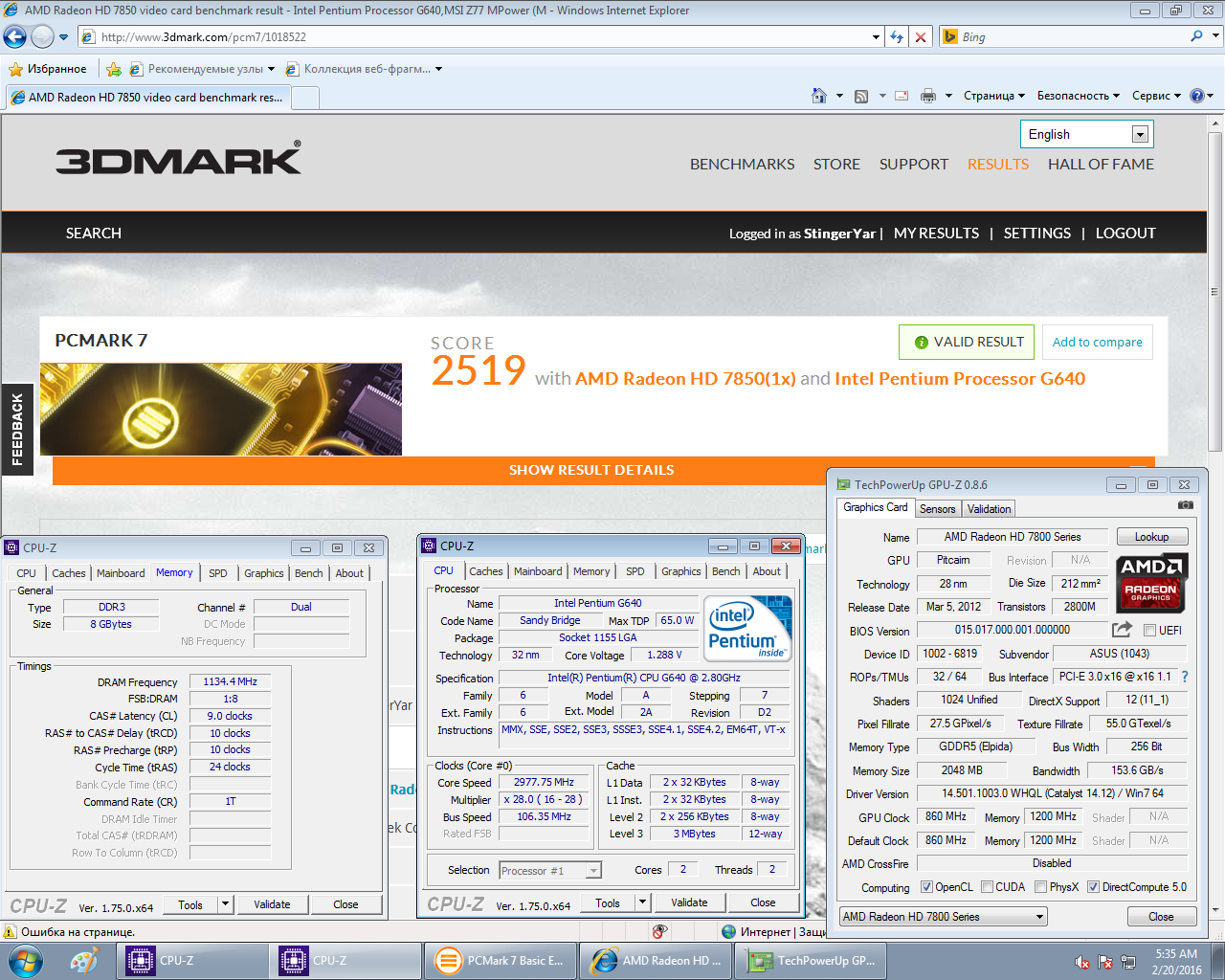Toggle the CUDA checkbox in GPU-Z
Image resolution: width=1225 pixels, height=980 pixels.
click(987, 886)
